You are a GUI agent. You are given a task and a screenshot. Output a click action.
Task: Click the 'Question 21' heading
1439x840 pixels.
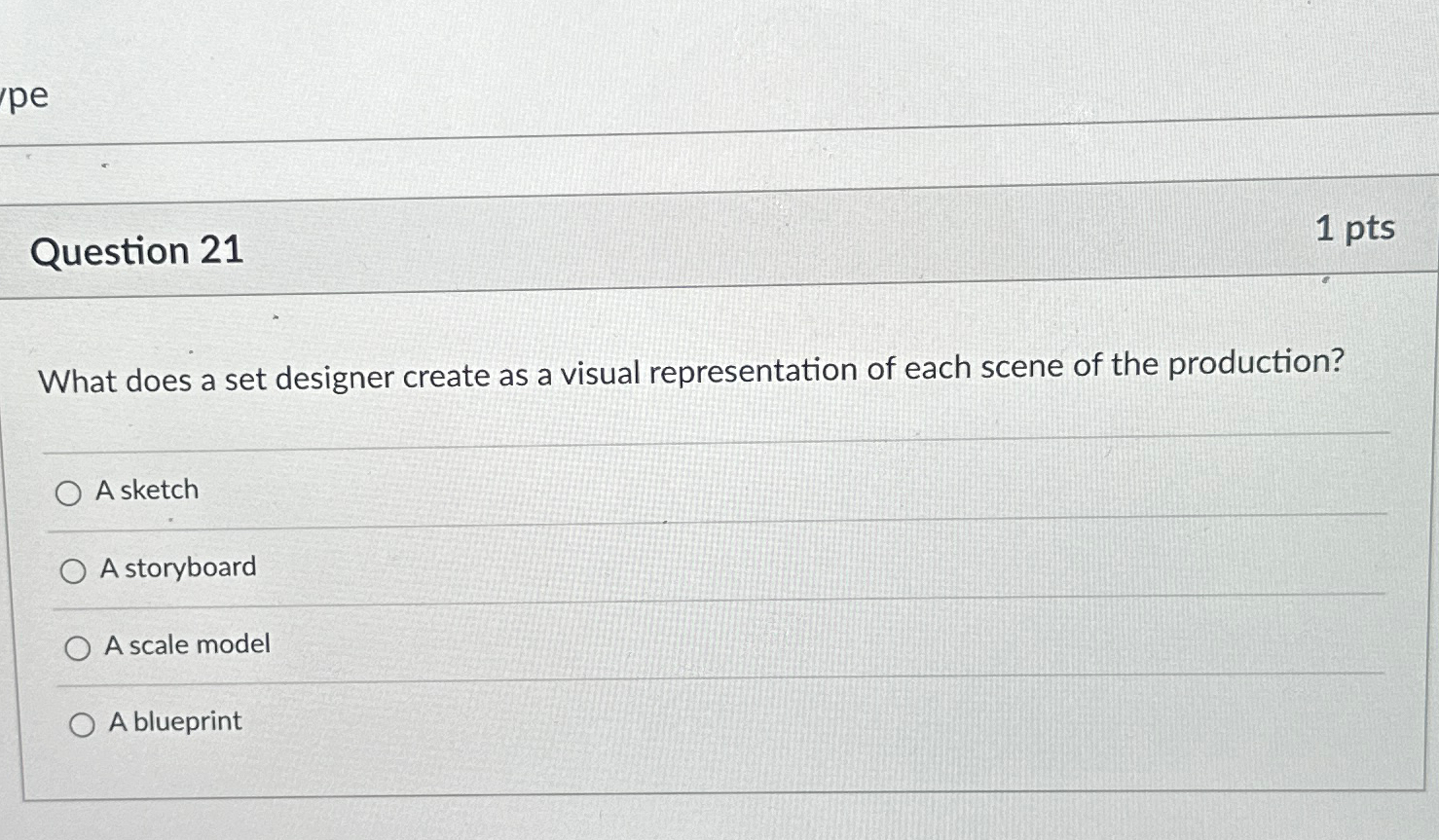[137, 251]
